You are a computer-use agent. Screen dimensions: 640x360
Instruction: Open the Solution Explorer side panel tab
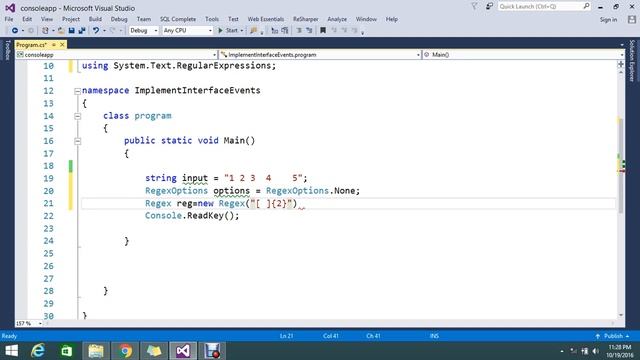point(632,61)
